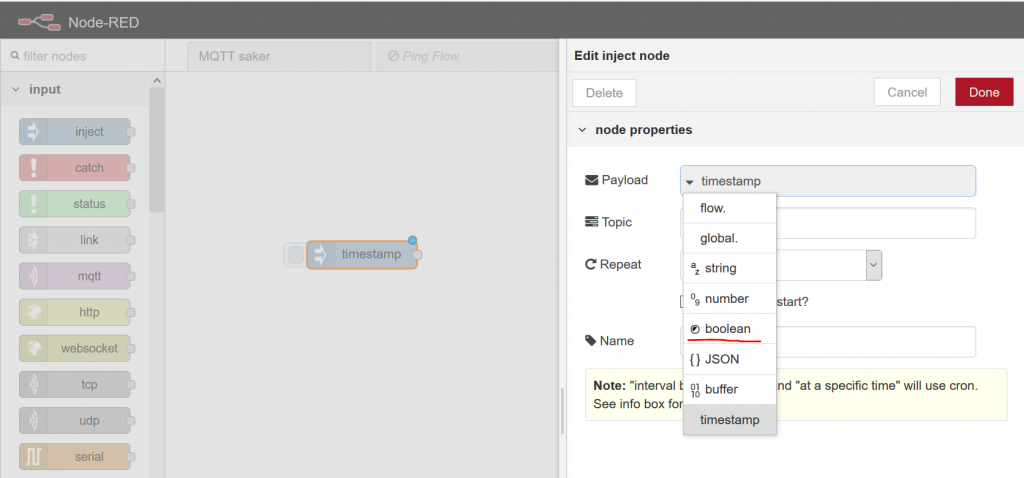
Task: Select the inject node in the palette
Action: click(x=75, y=131)
